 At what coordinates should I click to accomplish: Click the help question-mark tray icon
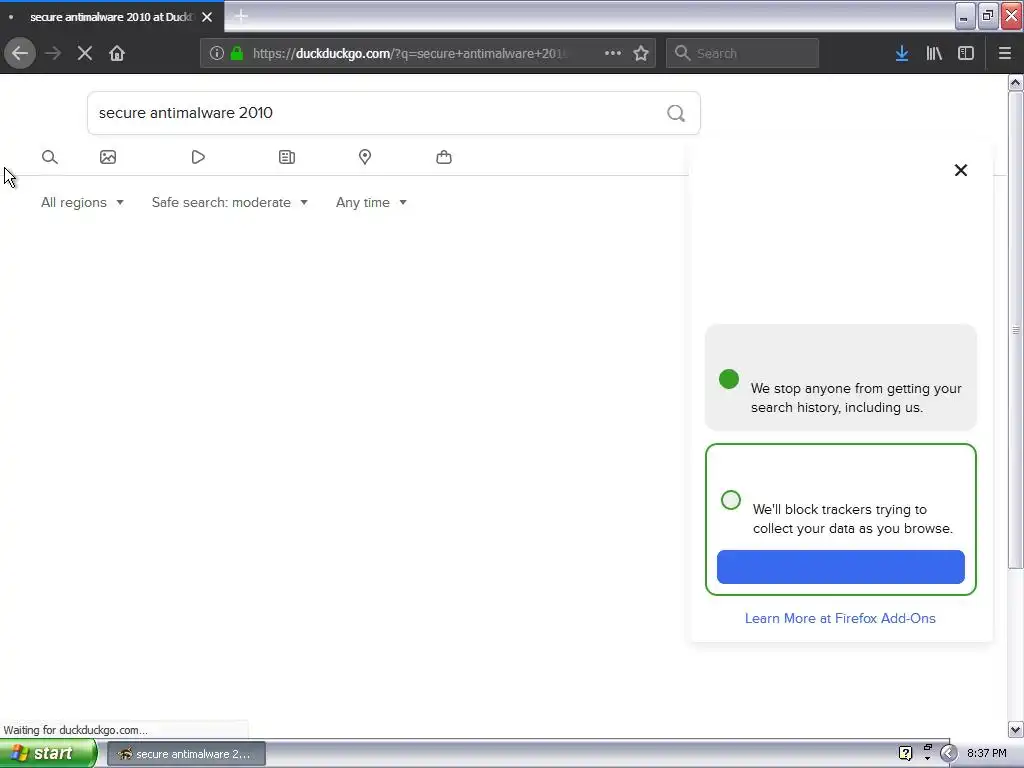(905, 754)
